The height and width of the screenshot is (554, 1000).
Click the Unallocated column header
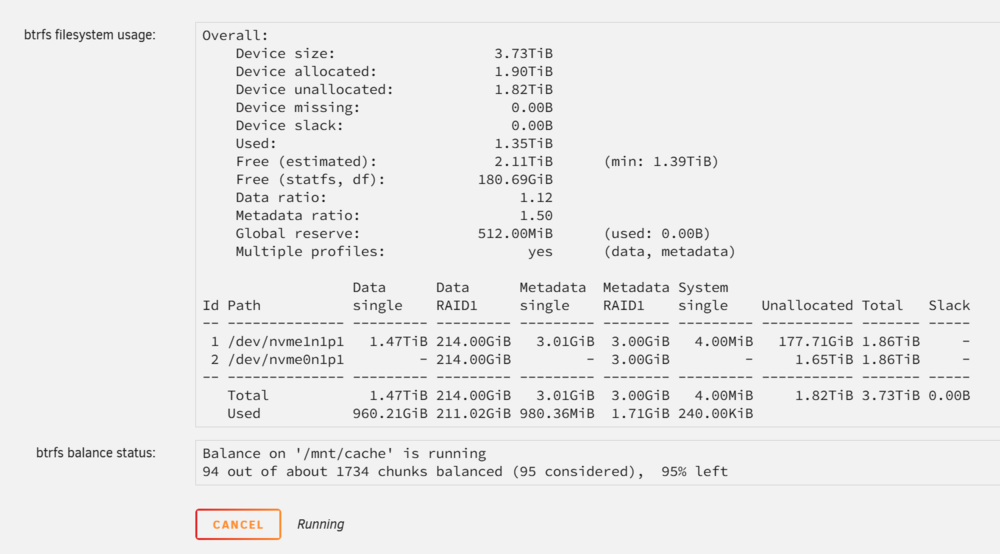click(x=807, y=305)
